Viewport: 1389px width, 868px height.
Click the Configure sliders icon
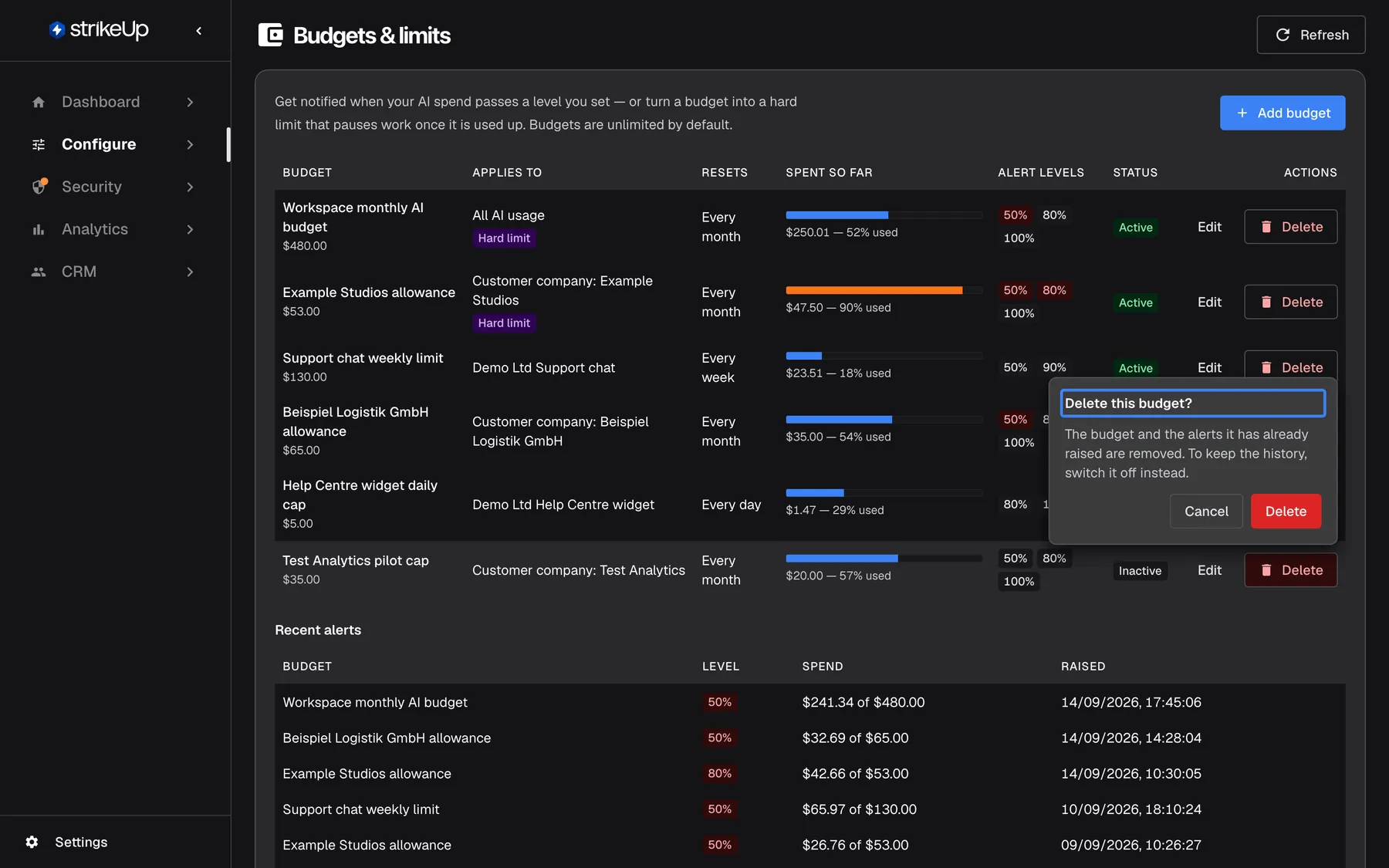39,144
